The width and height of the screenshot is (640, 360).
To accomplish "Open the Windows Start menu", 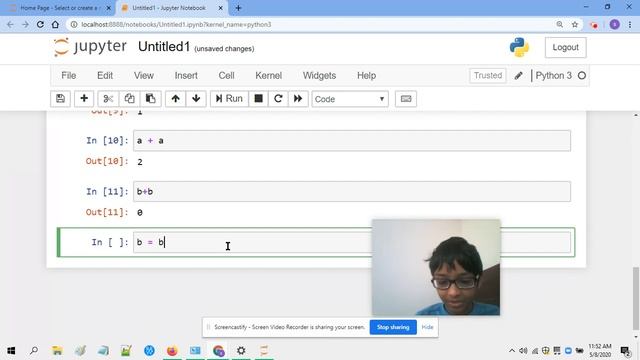I will coord(11,351).
